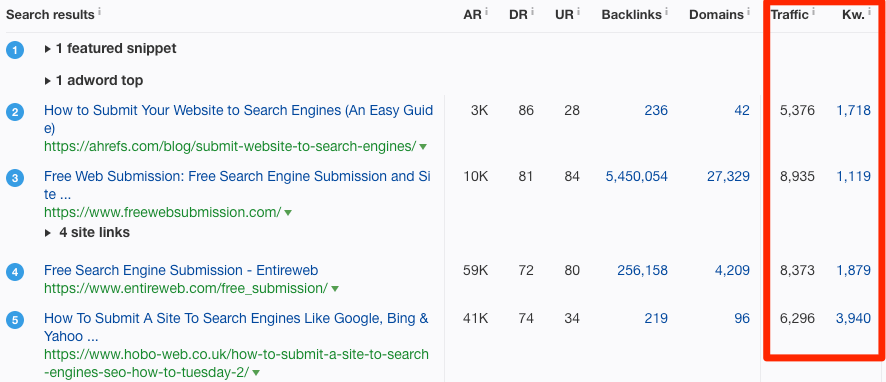Click the info icon beside Backlinks header
Image resolution: width=886 pixels, height=382 pixels.
coord(666,11)
